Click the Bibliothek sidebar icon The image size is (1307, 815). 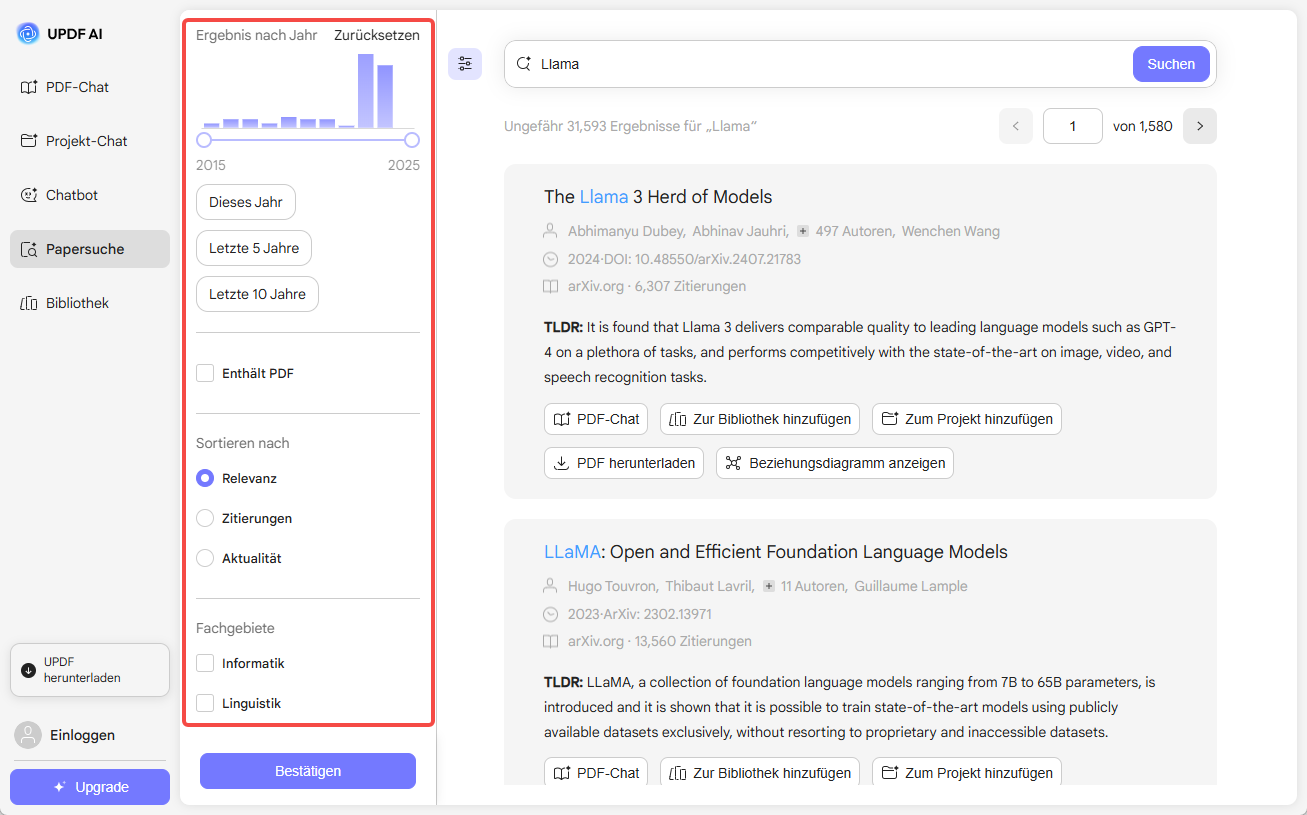click(x=29, y=303)
